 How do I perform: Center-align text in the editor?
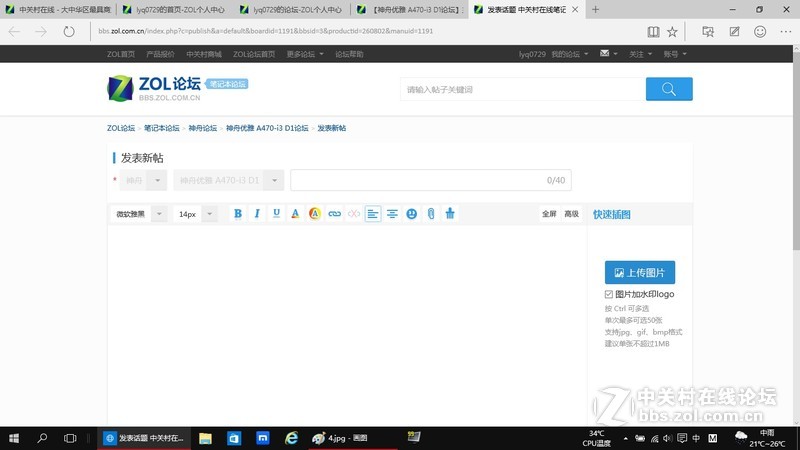click(x=392, y=214)
